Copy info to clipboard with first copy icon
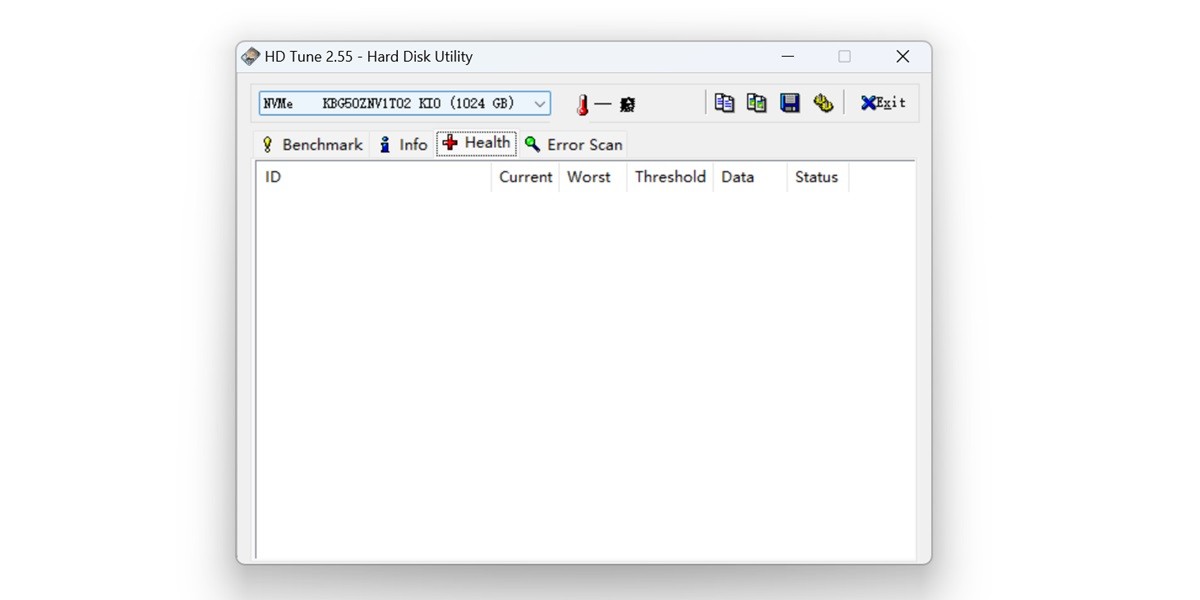 click(724, 103)
